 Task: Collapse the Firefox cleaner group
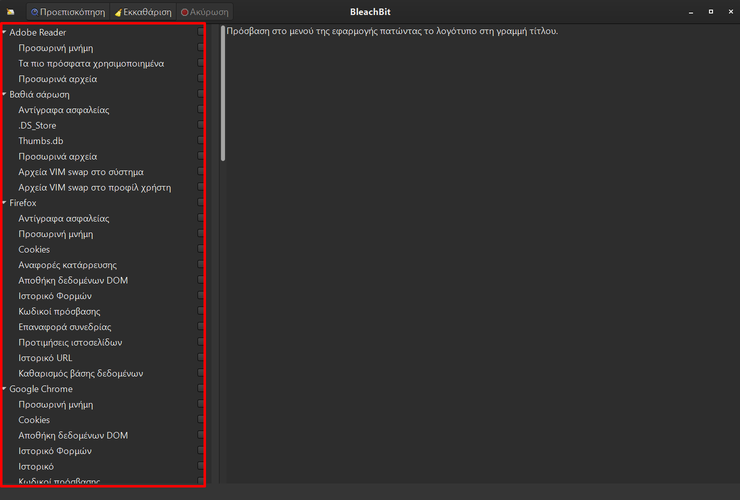(4, 203)
